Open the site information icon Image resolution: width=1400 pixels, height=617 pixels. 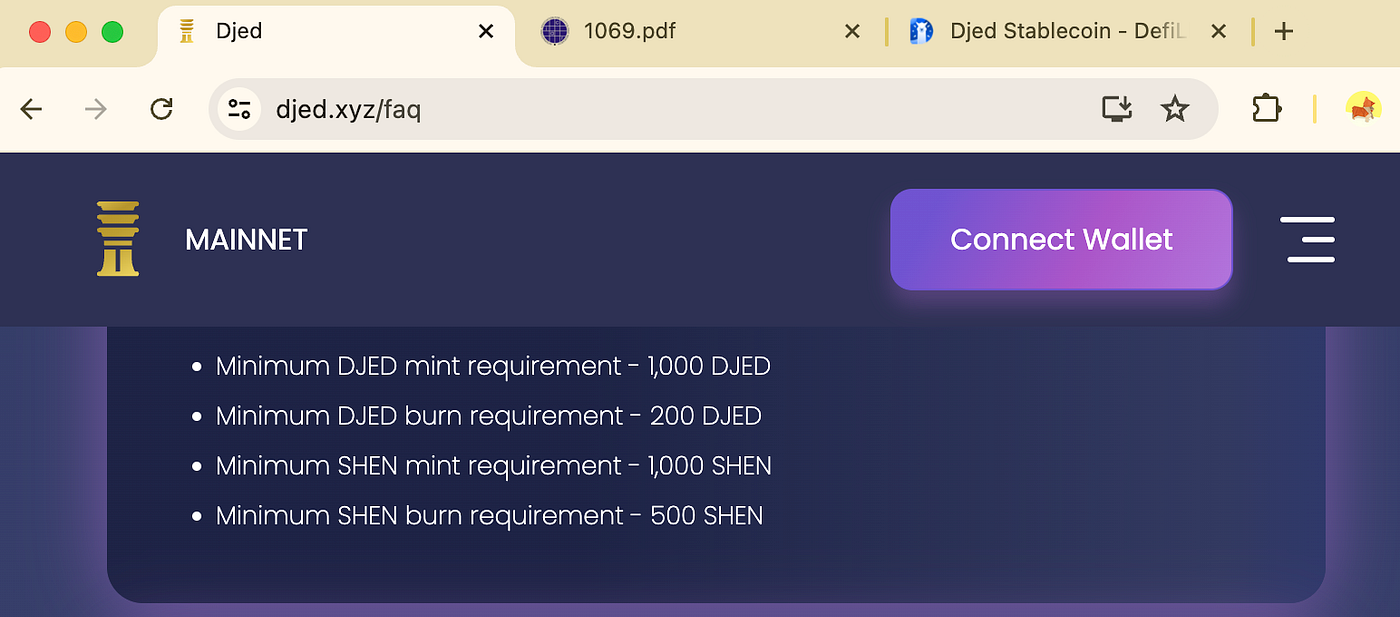[239, 109]
